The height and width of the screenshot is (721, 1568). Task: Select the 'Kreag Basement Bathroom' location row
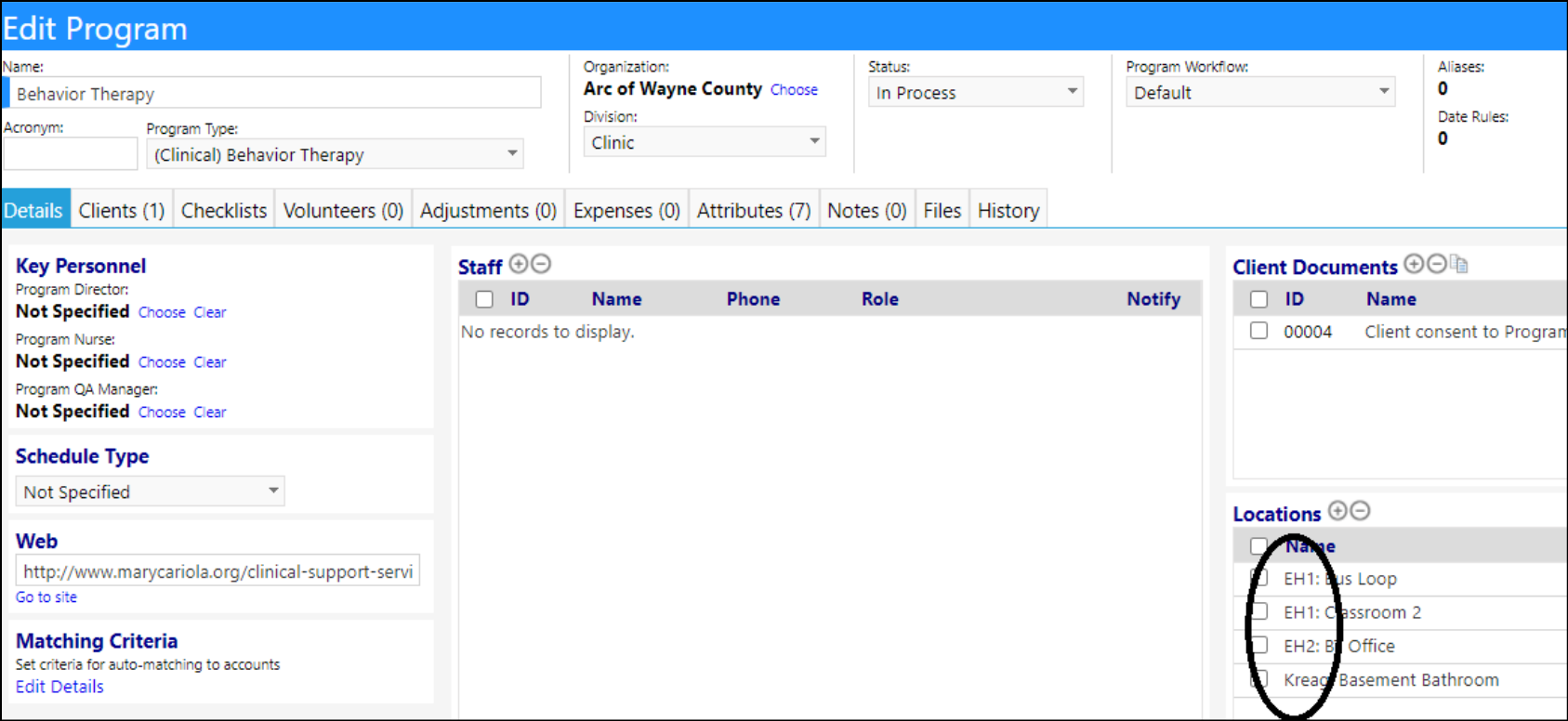tap(1401, 680)
